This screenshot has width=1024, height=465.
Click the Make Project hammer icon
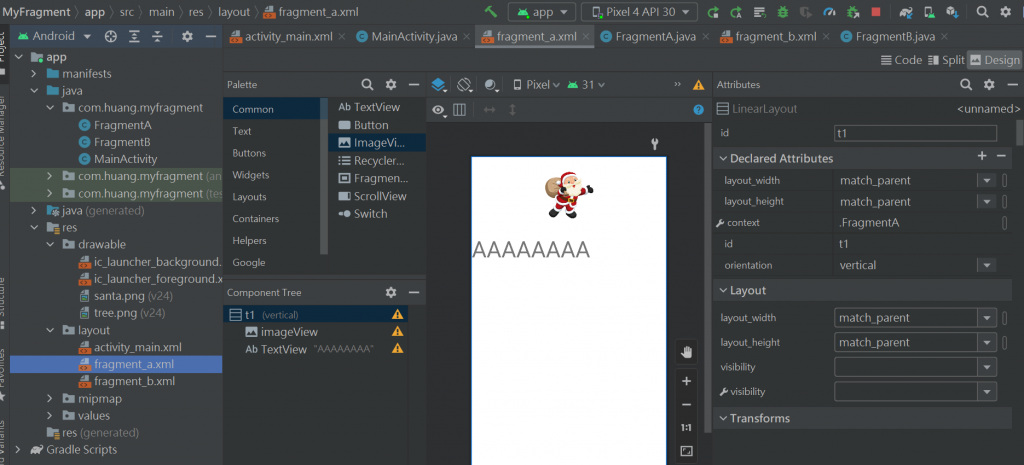click(x=490, y=12)
